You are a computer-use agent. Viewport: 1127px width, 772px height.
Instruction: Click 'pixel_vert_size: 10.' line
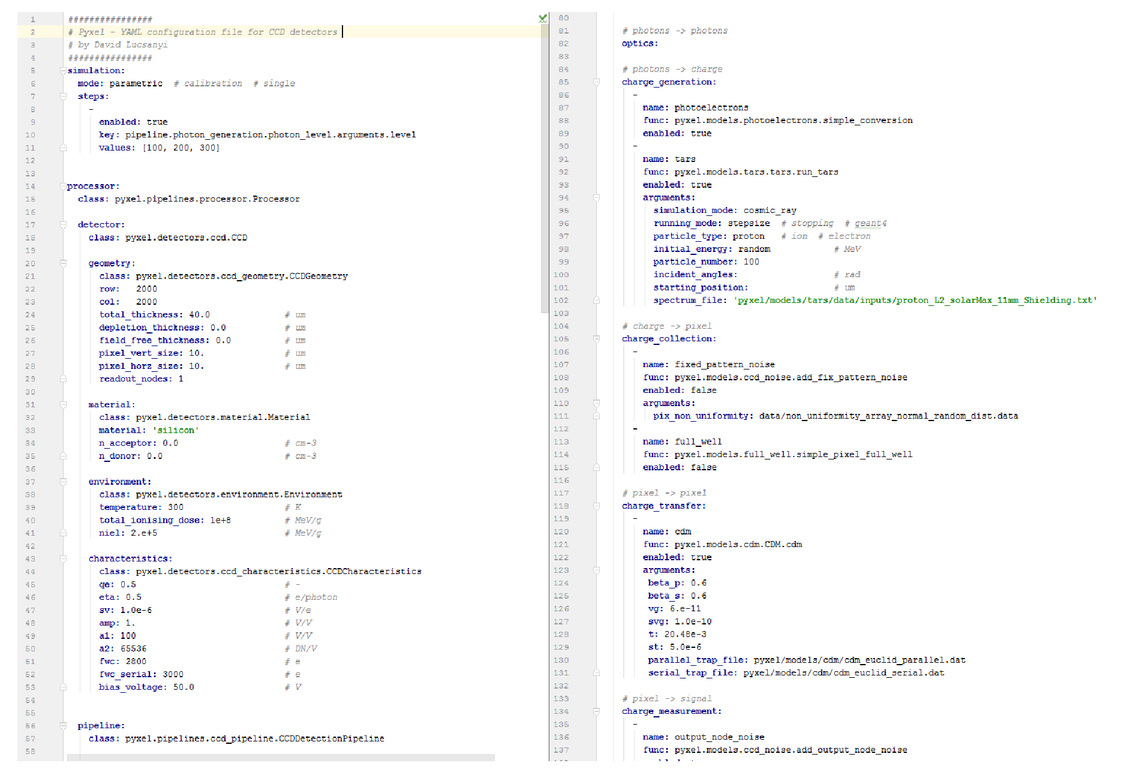pyautogui.click(x=152, y=354)
